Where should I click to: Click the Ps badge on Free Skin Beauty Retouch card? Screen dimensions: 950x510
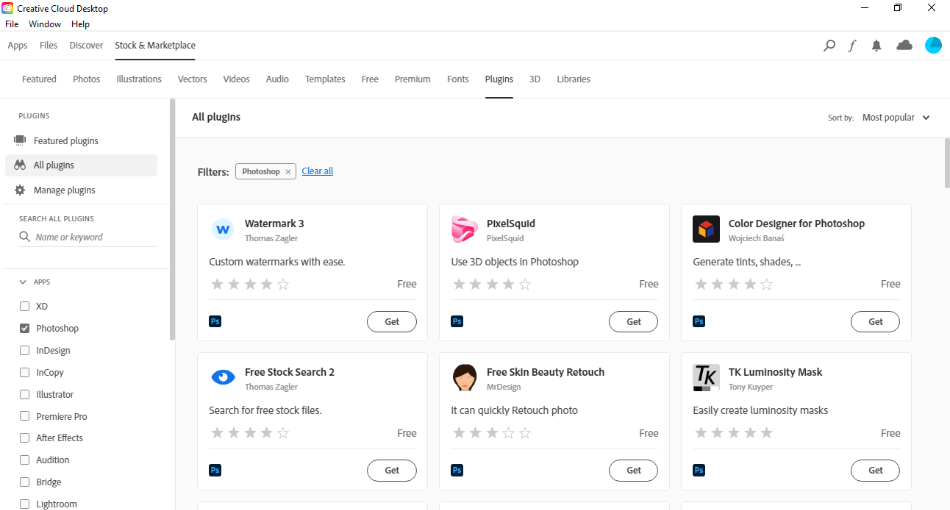[x=457, y=470]
